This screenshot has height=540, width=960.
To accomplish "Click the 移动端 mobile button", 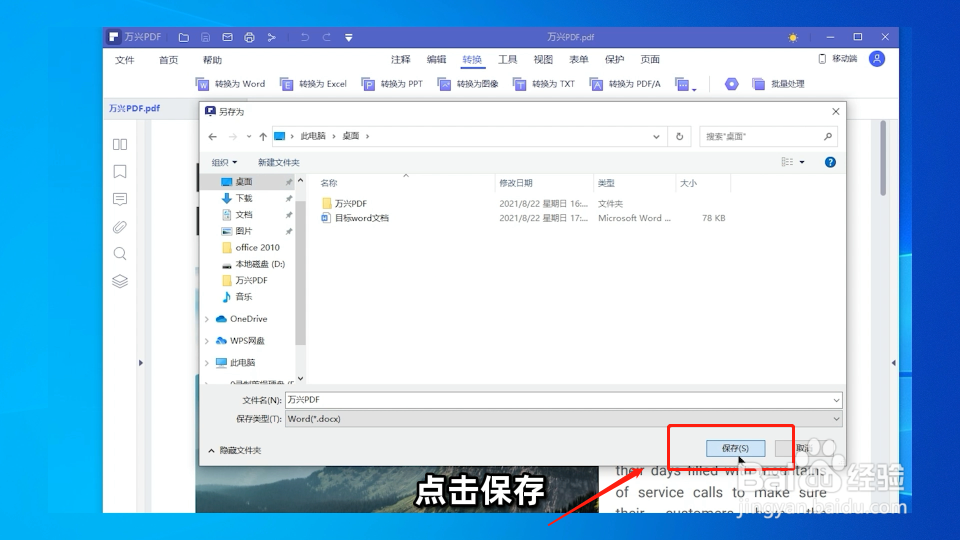I will (x=838, y=59).
